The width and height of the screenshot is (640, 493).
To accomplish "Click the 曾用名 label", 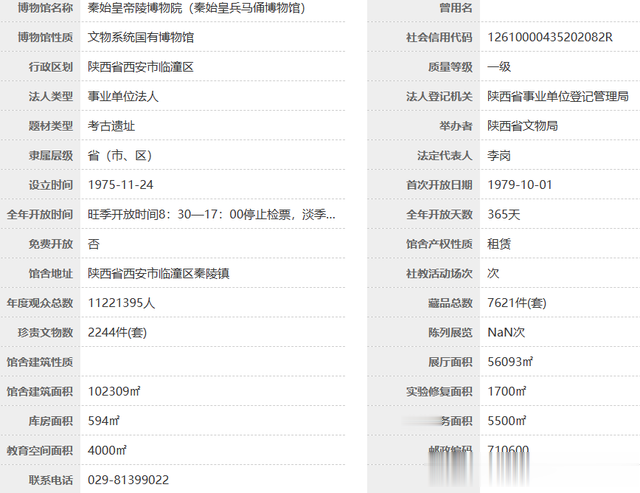I will coord(456,8).
